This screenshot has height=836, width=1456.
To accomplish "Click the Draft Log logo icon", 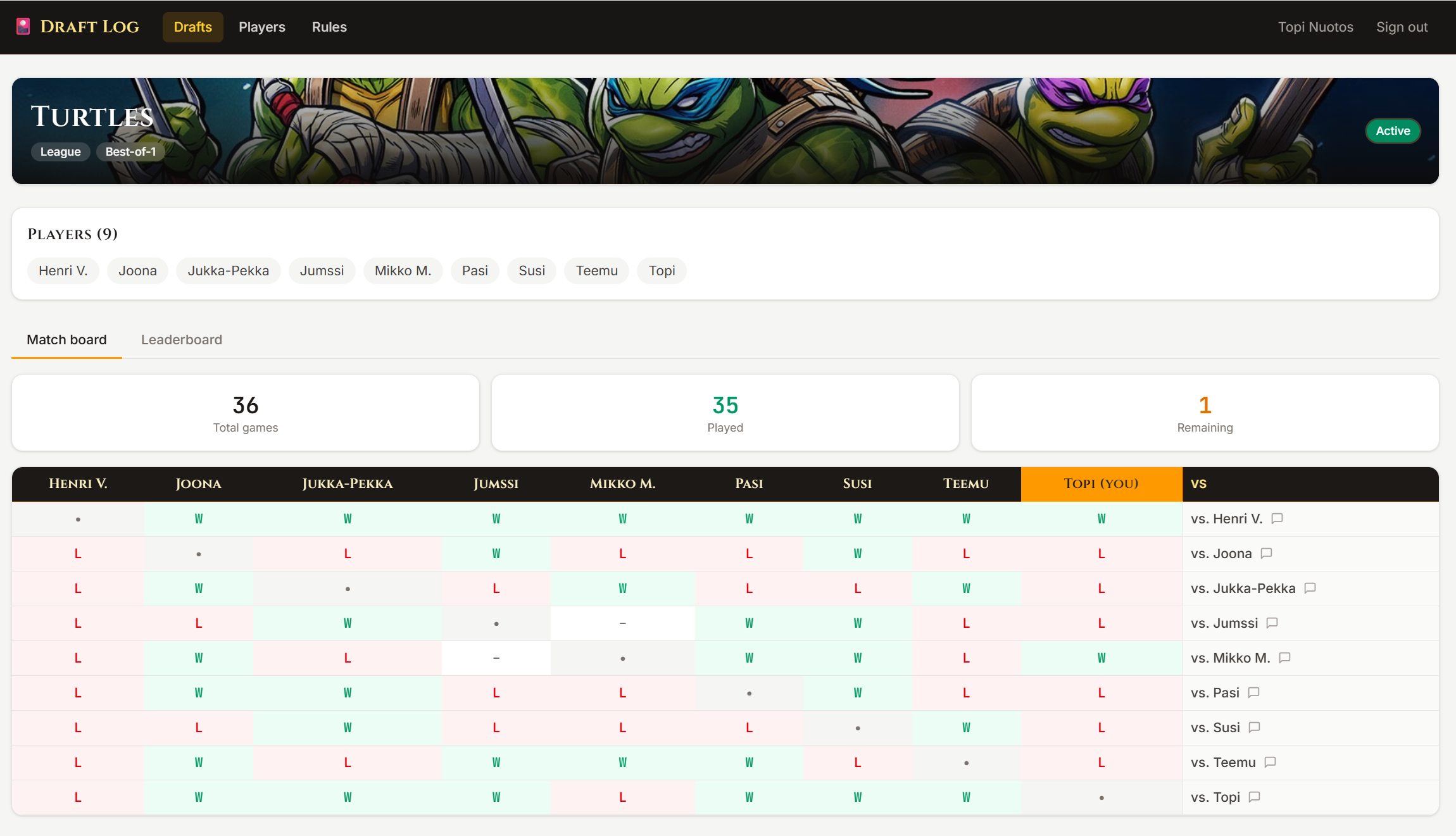I will 23,27.
